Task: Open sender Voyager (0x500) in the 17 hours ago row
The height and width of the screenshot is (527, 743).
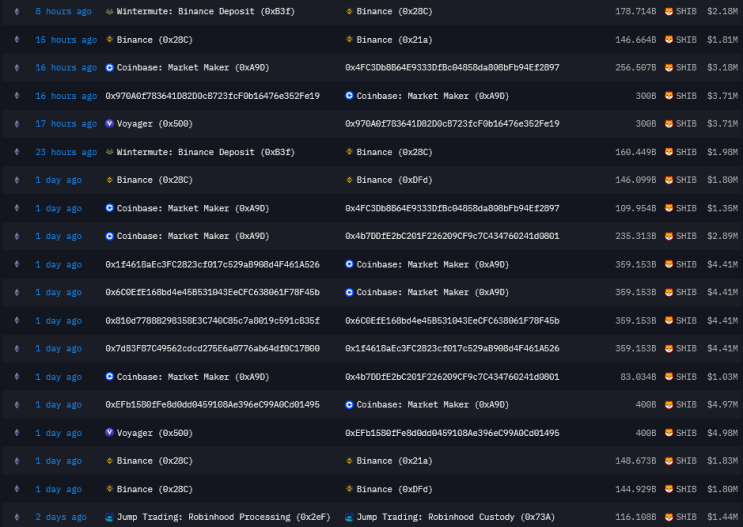Action: coord(154,124)
